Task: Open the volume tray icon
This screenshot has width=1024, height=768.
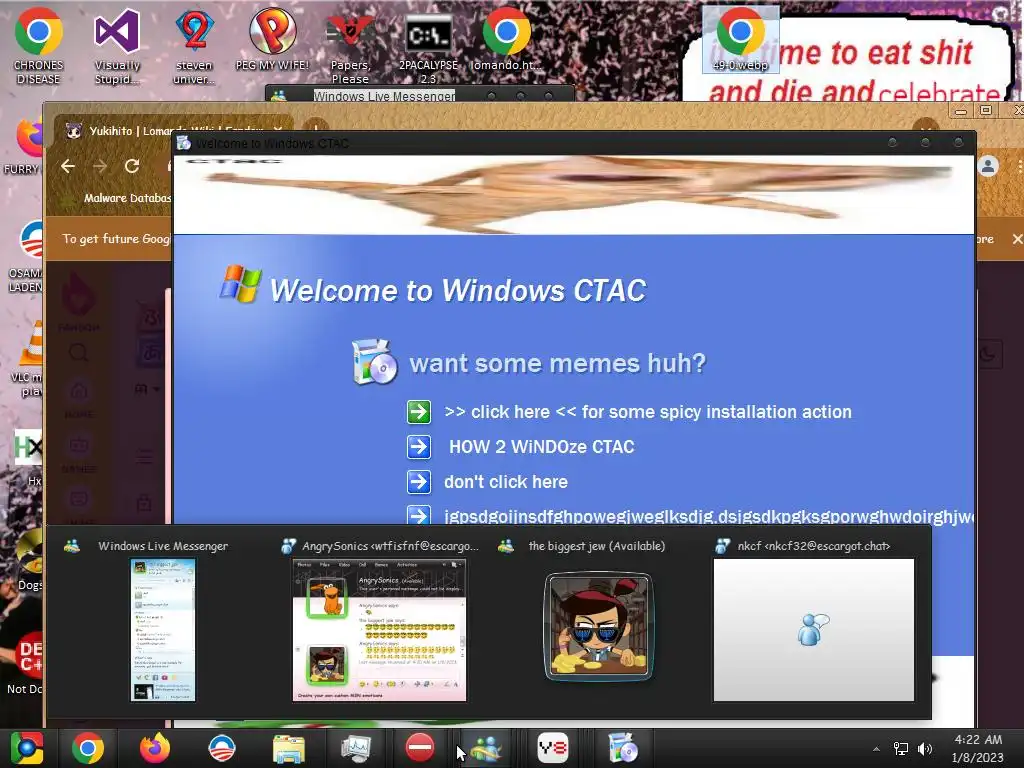Action: pos(925,749)
